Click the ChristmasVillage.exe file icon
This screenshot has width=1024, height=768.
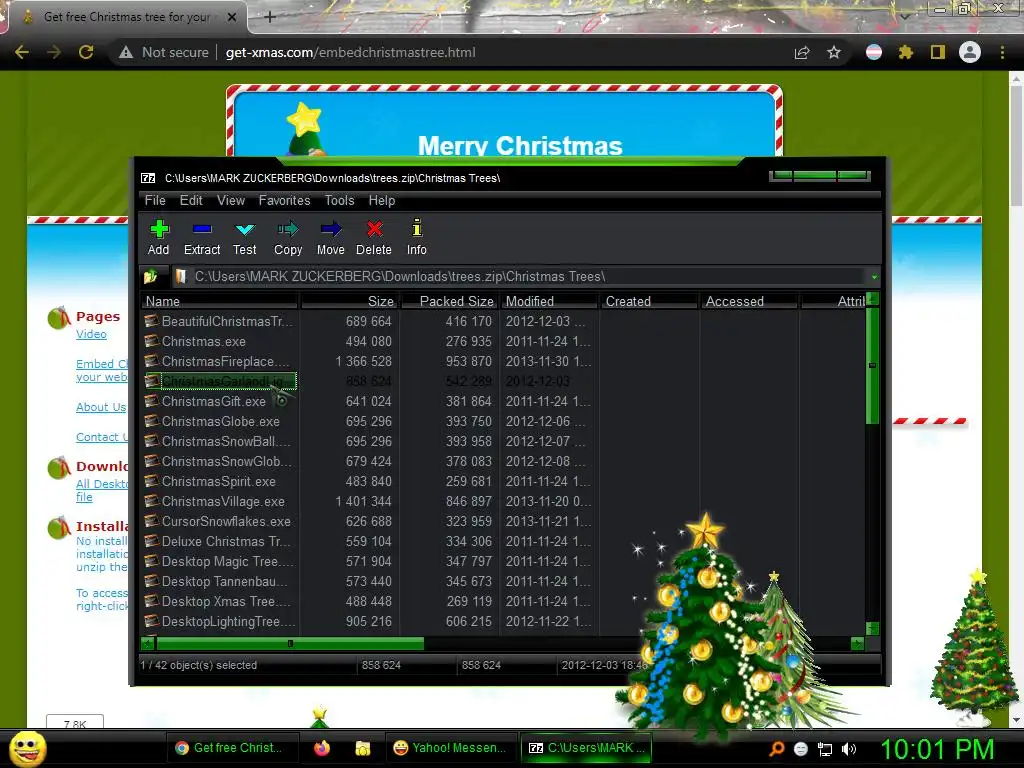[x=152, y=501]
